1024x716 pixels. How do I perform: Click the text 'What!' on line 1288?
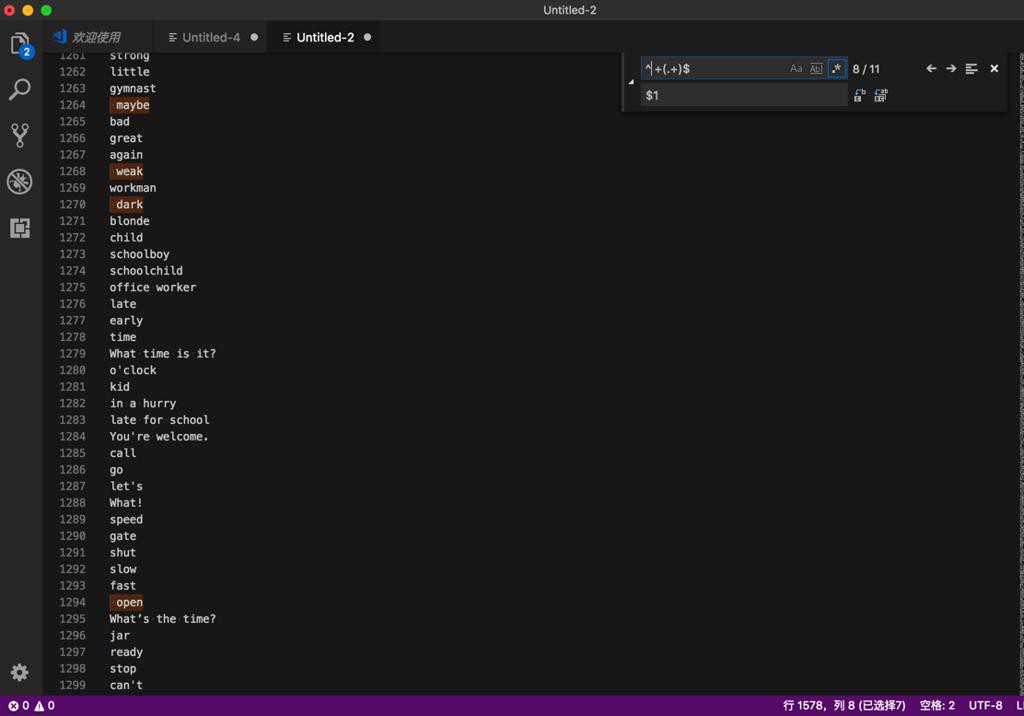point(125,503)
